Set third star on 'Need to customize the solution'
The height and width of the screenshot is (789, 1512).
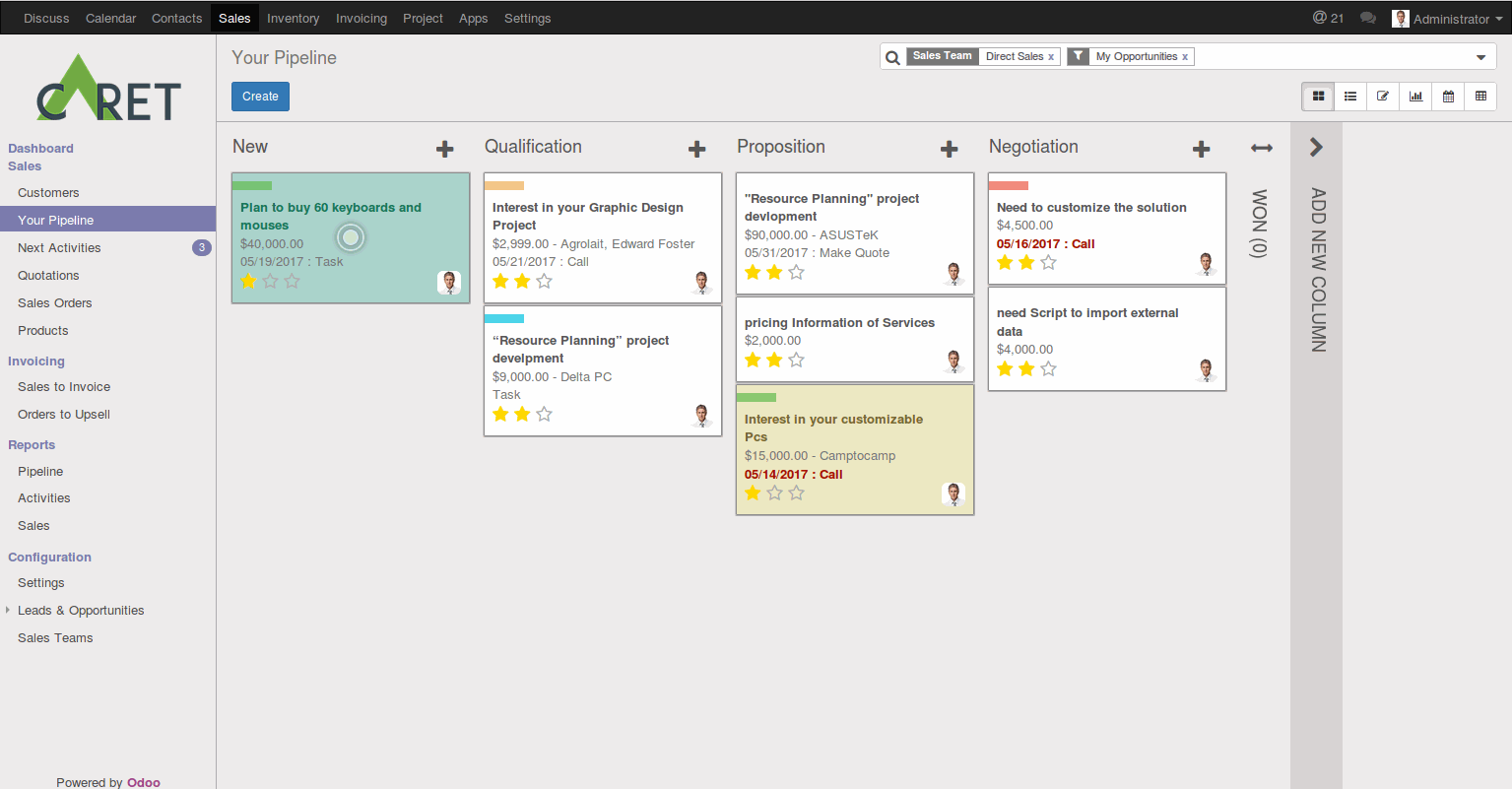(x=1048, y=263)
